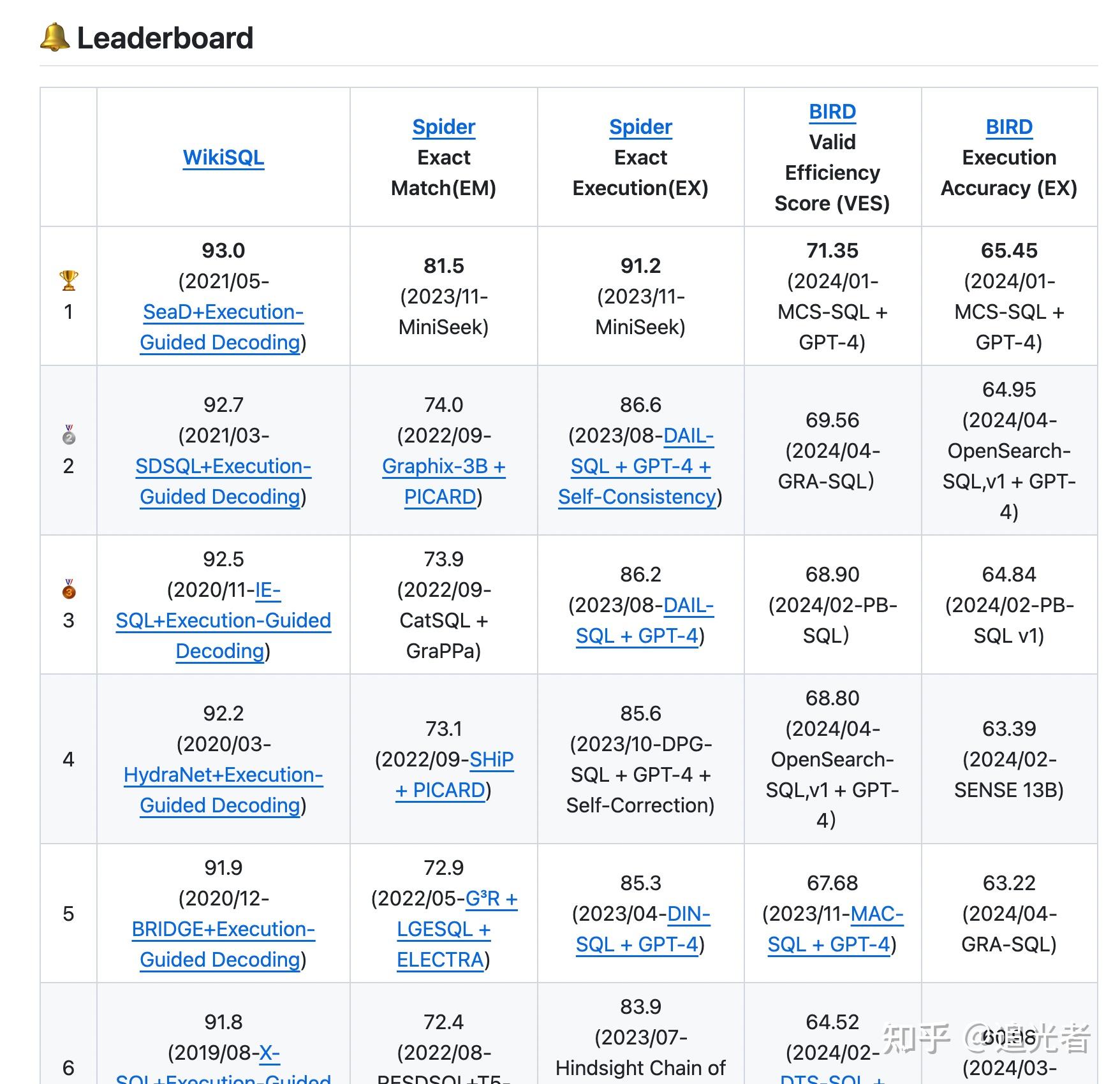
Task: Click the first-place trophy icon
Action: click(x=68, y=279)
